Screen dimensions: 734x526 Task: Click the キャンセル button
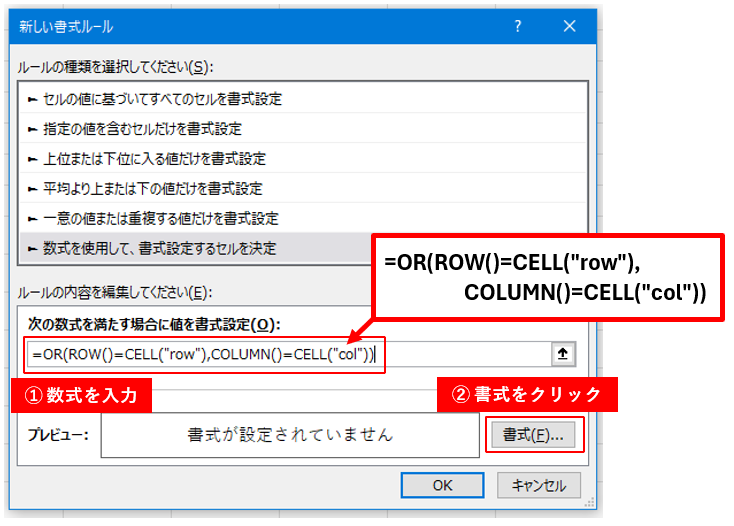[x=538, y=486]
